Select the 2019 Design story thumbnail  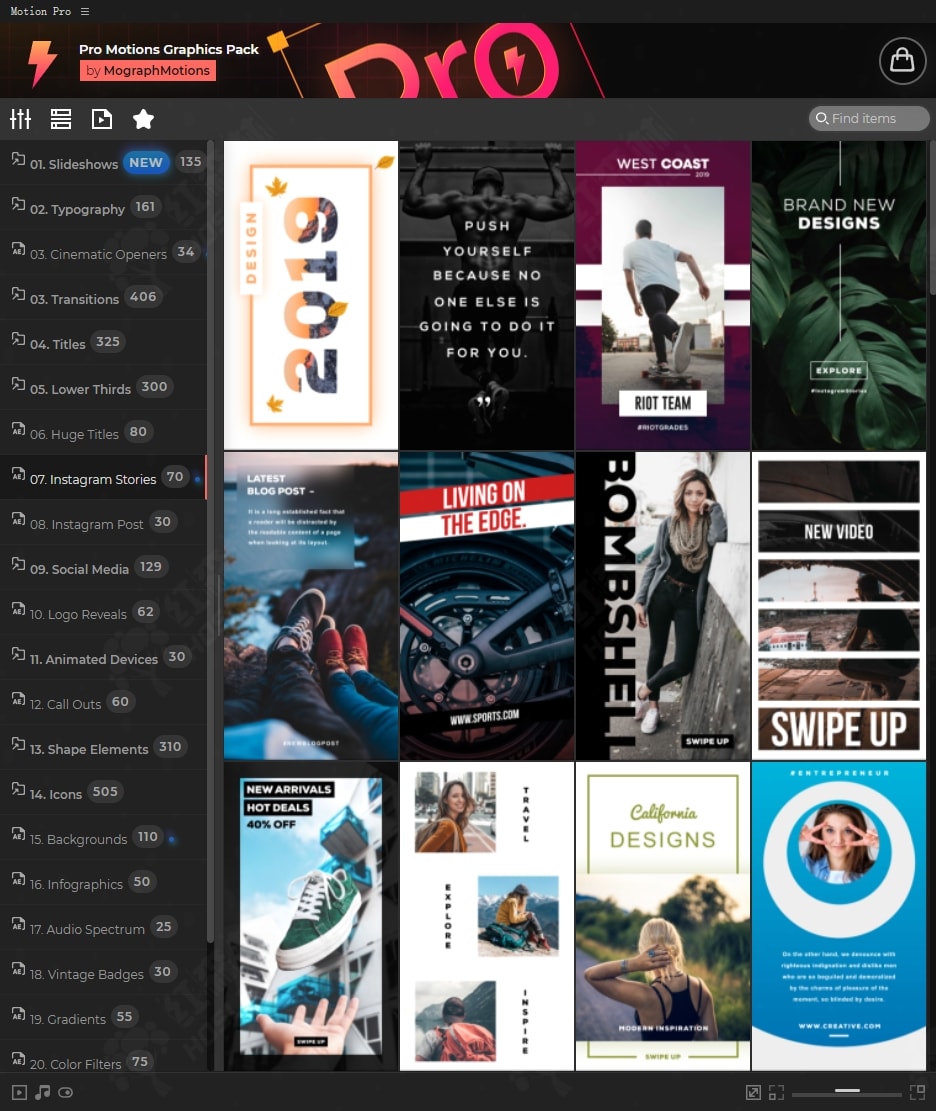311,295
